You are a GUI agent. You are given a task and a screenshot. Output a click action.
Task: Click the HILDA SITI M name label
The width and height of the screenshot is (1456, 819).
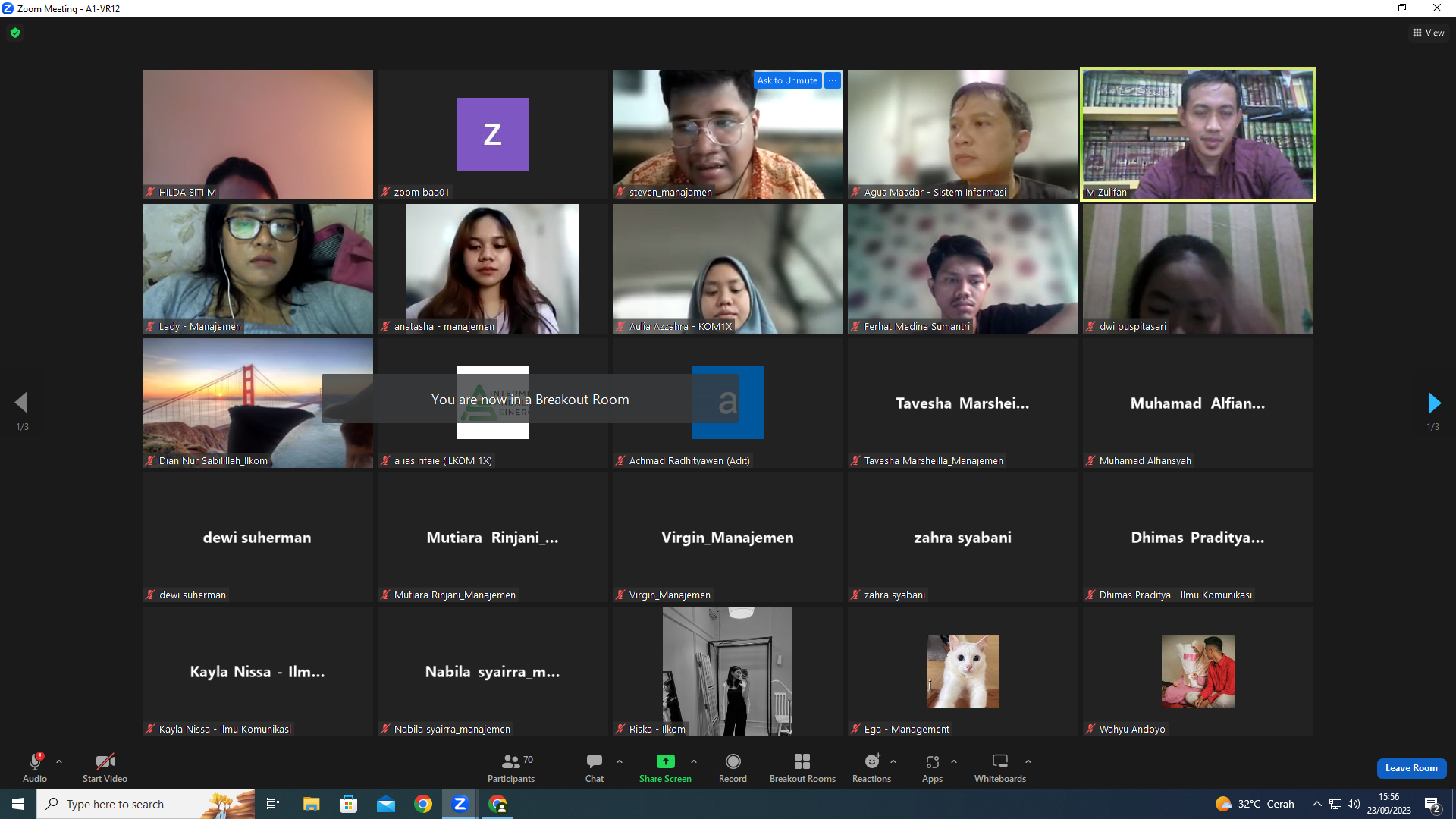[187, 193]
